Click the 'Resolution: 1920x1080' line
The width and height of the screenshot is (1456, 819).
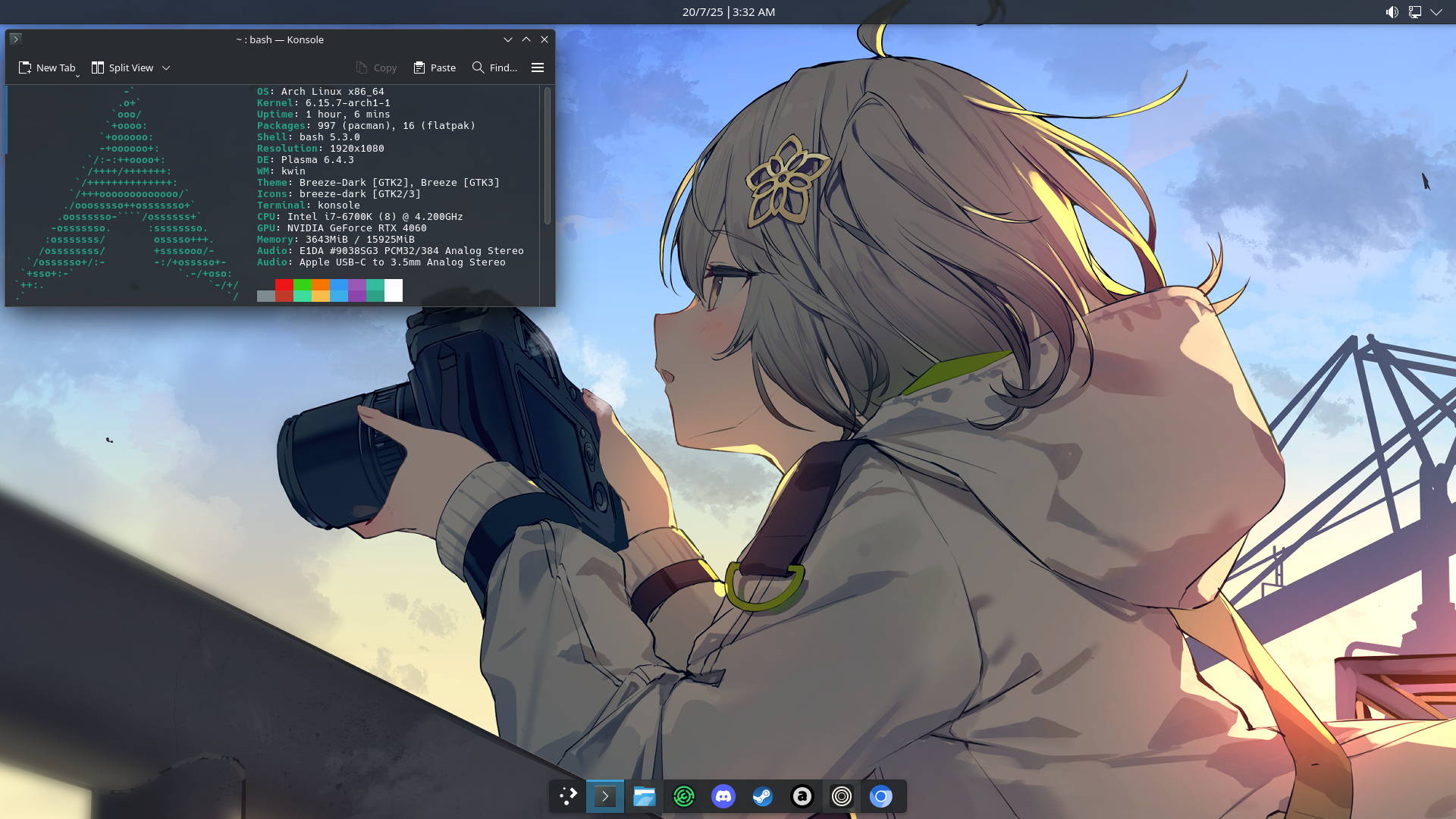pos(321,148)
